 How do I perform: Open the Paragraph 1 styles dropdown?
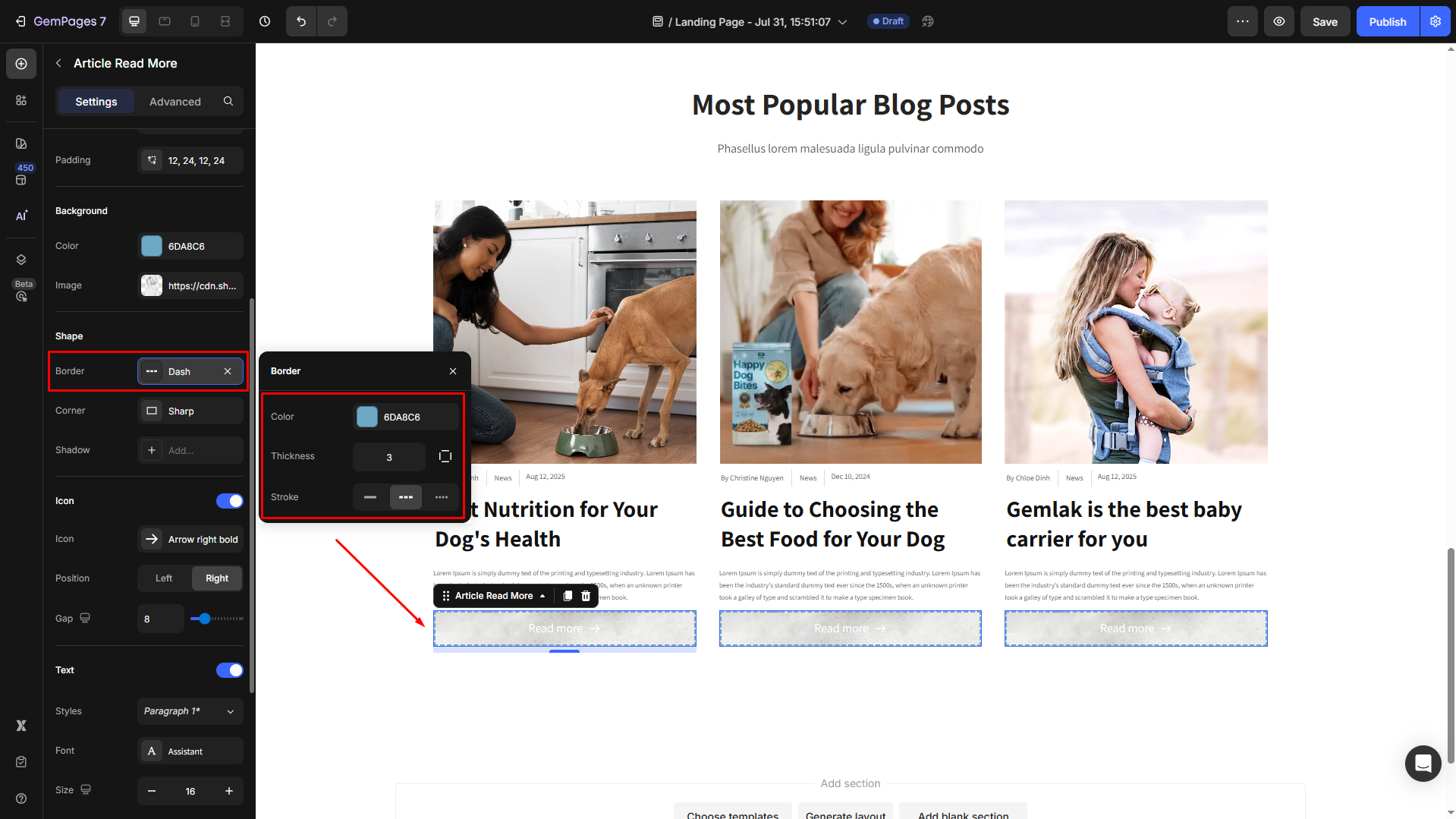(x=190, y=711)
